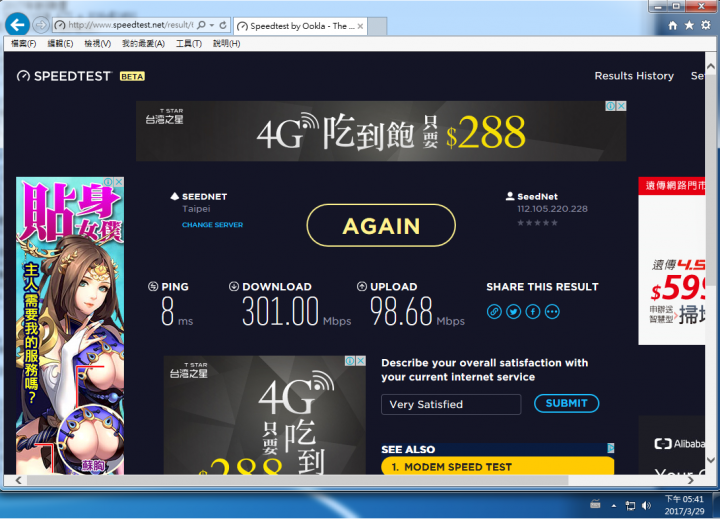Viewport: 720px width, 519px height.
Task: Share result on Twitter icon
Action: (x=513, y=312)
